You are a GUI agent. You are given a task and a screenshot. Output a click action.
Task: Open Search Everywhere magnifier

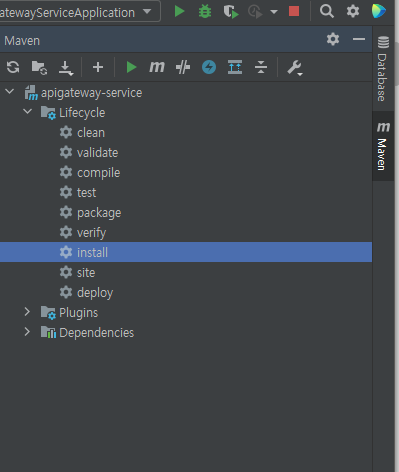pos(327,11)
